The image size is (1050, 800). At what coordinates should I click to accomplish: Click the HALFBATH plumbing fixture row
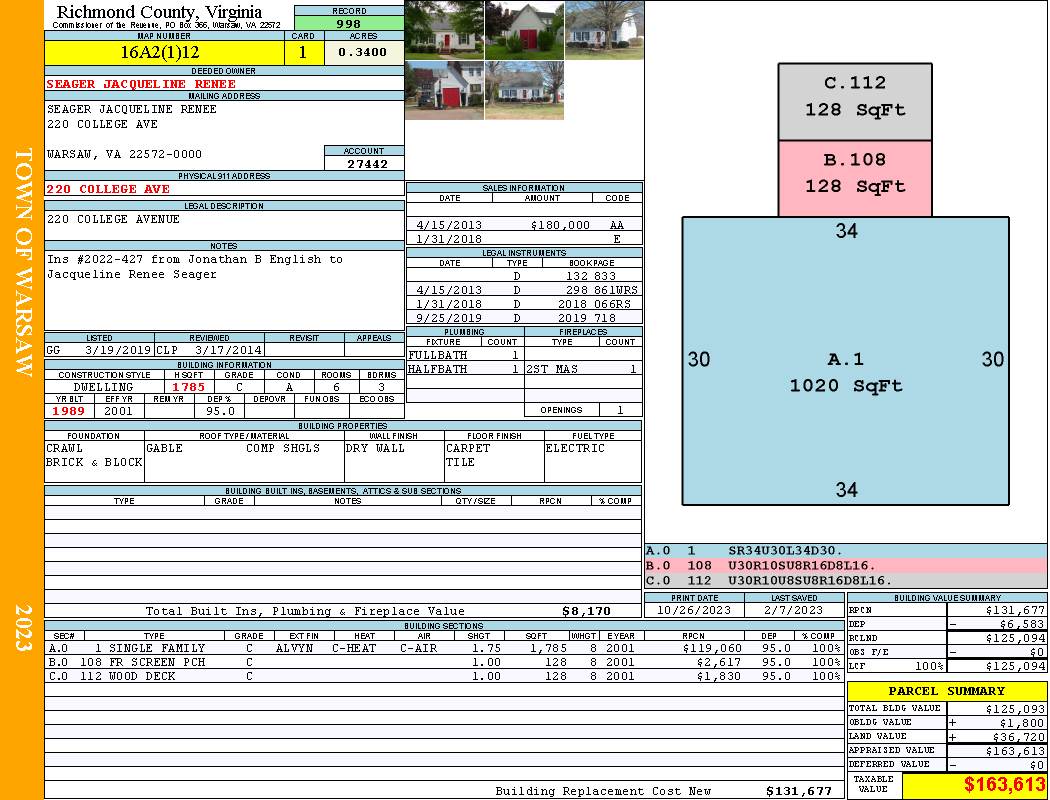[x=465, y=369]
